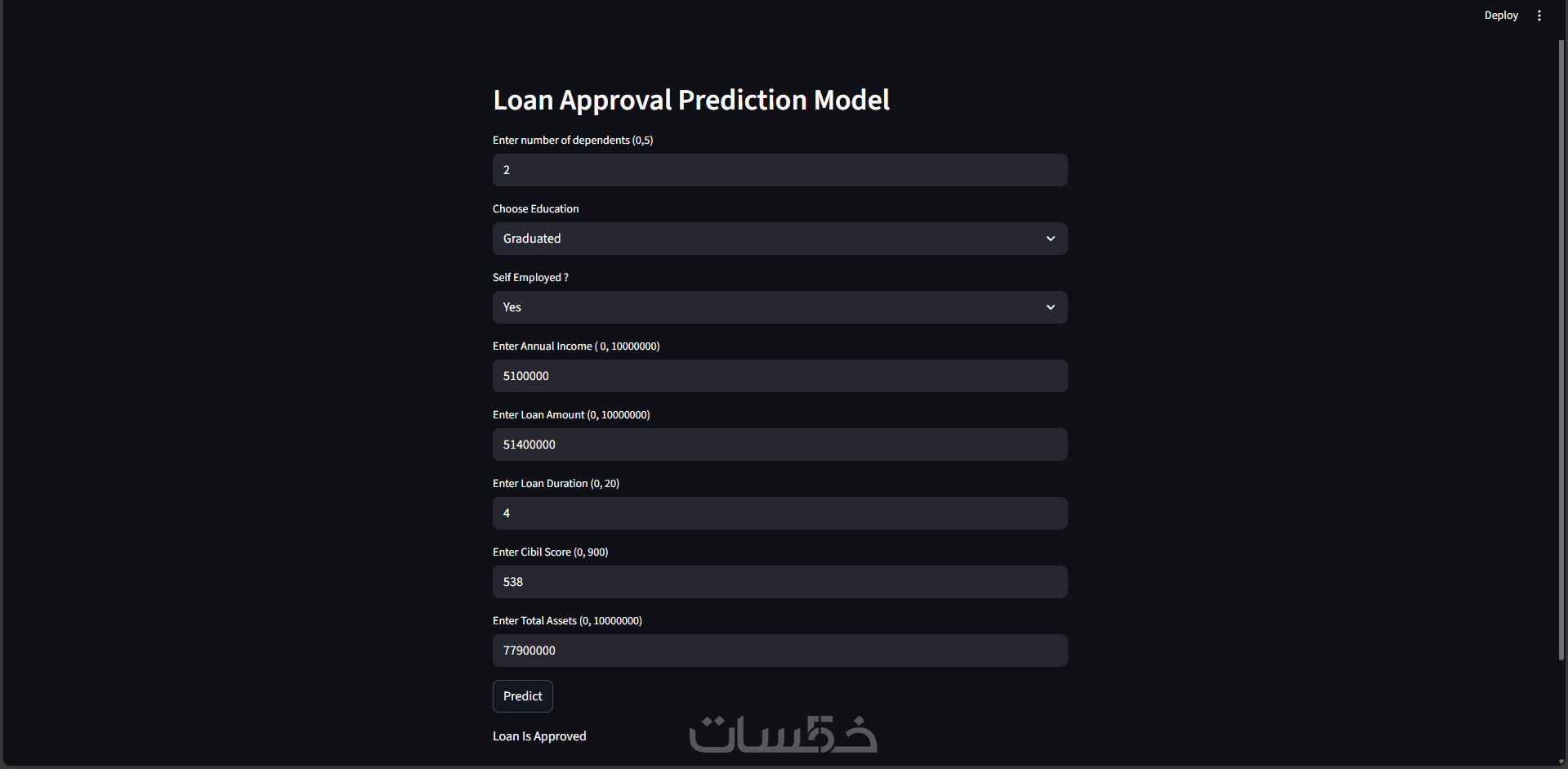The height and width of the screenshot is (769, 1568).
Task: Click the Arabic watermark logo
Action: coord(783,734)
